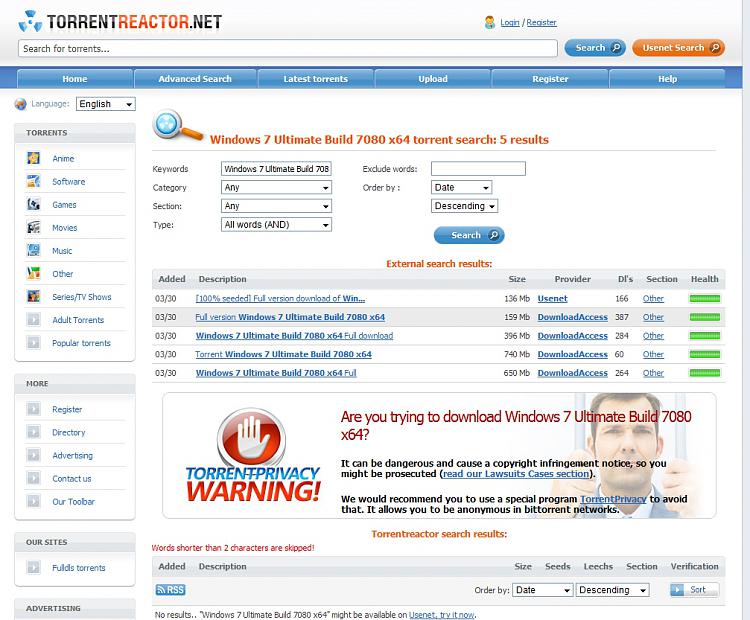This screenshot has width=750, height=620.
Task: Click DownloadAccess provider of 396 Mb result
Action: pos(573,336)
